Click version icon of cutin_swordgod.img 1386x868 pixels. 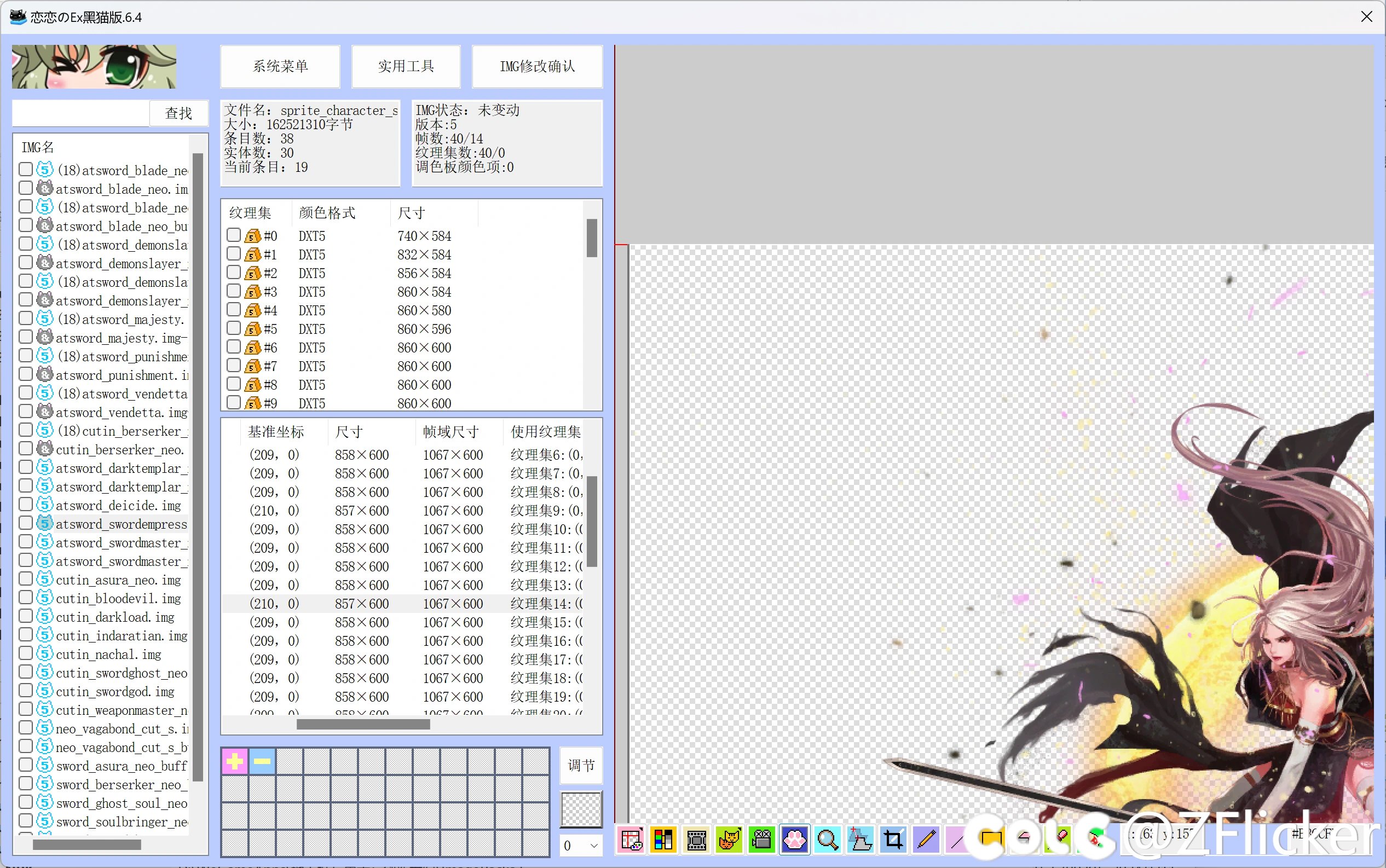45,691
